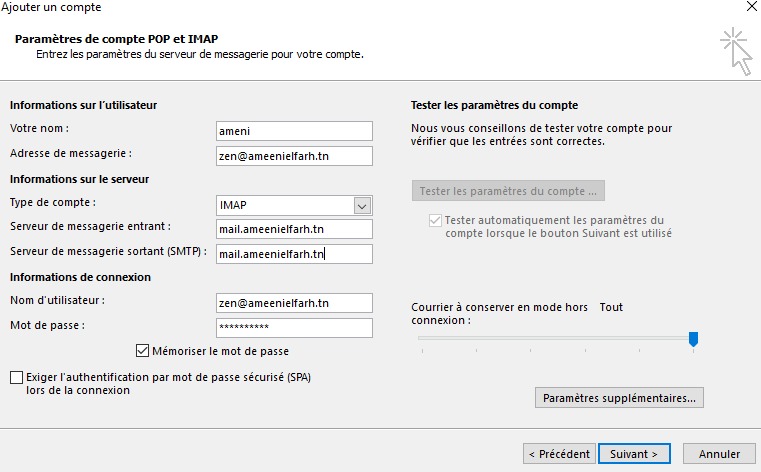Open the Type de compte dropdown

point(362,205)
